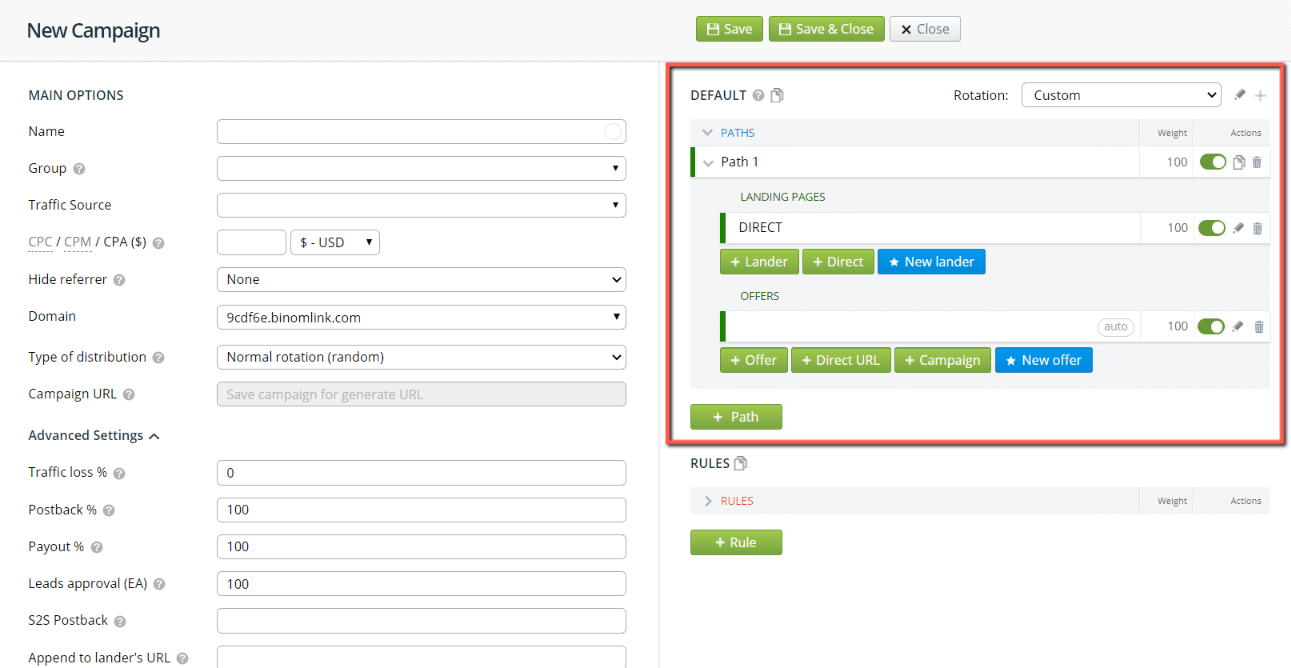Click the edit pencil on the DIRECT lander row
Screen dimensions: 1291x668
point(1239,228)
